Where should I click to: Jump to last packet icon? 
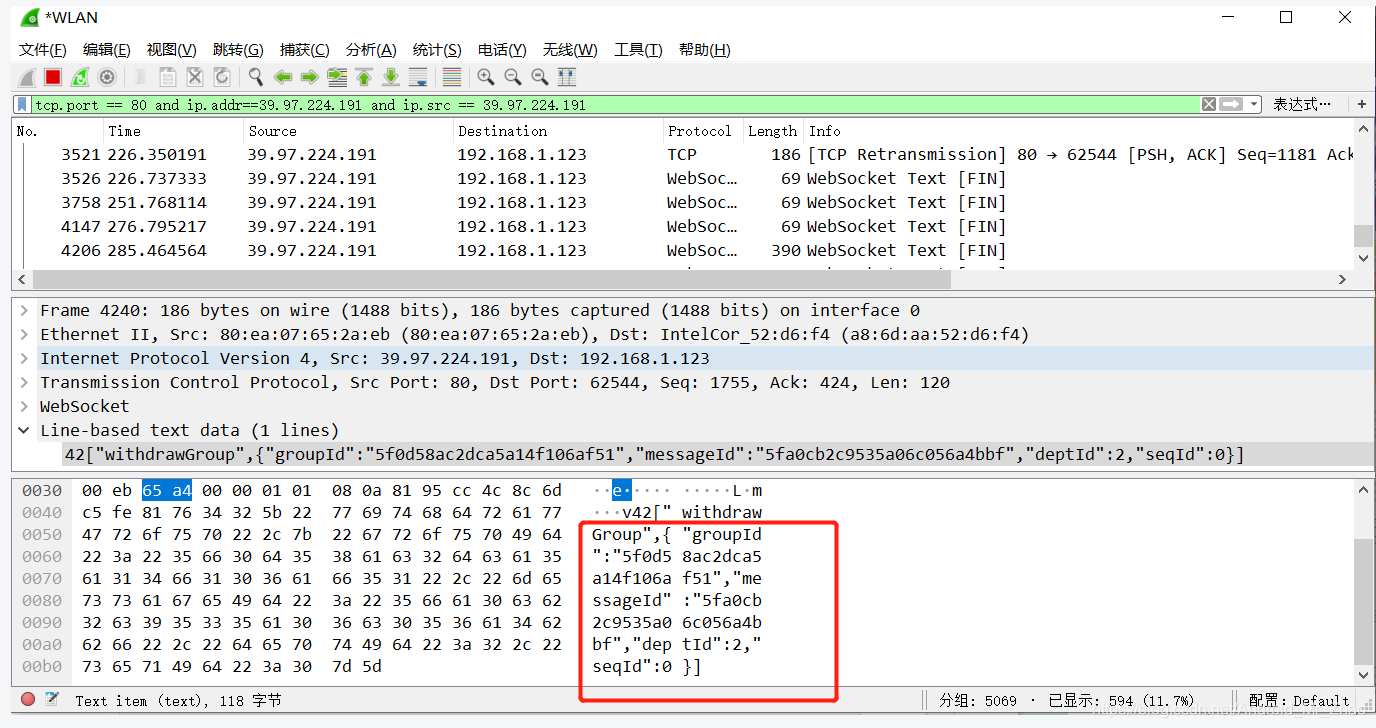pos(391,77)
